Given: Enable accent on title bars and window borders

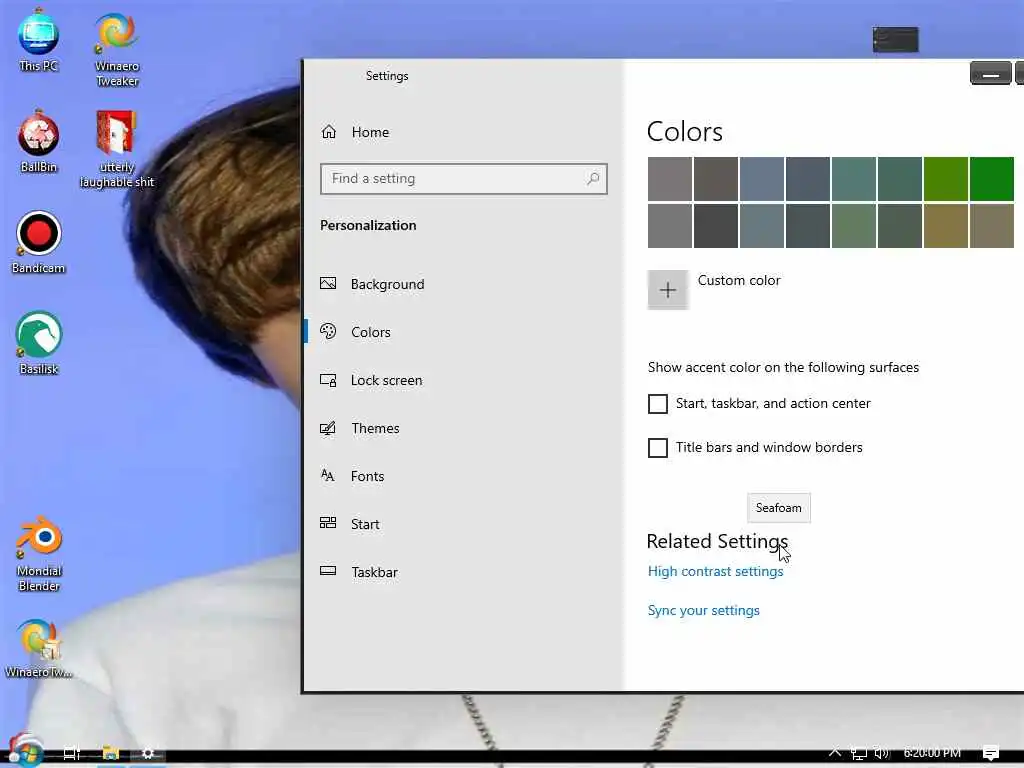Looking at the screenshot, I should (x=658, y=448).
